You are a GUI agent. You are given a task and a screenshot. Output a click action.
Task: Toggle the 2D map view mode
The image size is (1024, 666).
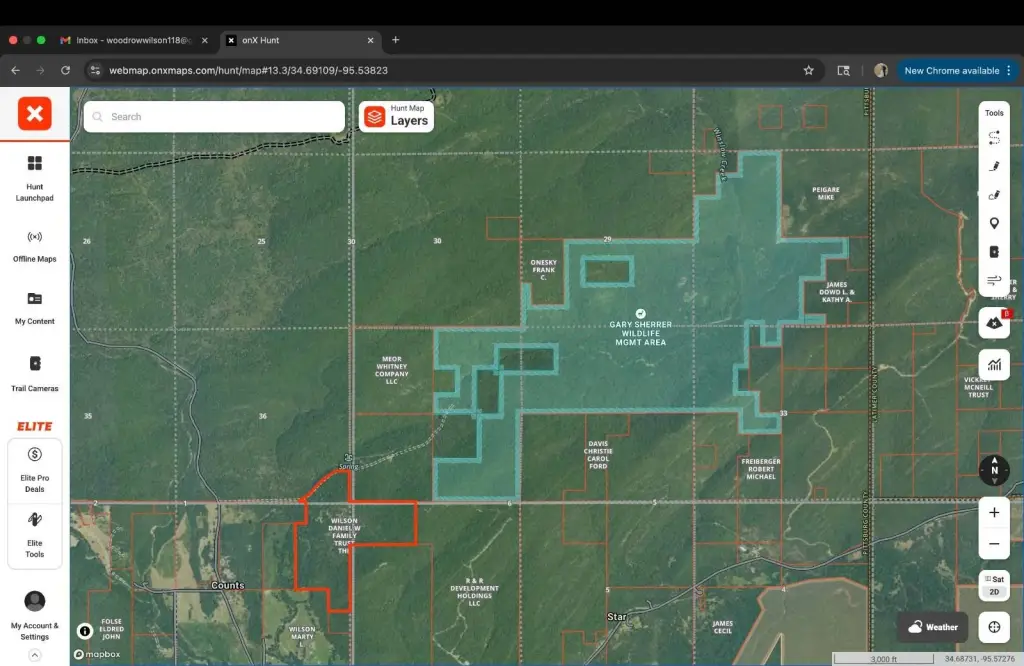click(x=994, y=592)
